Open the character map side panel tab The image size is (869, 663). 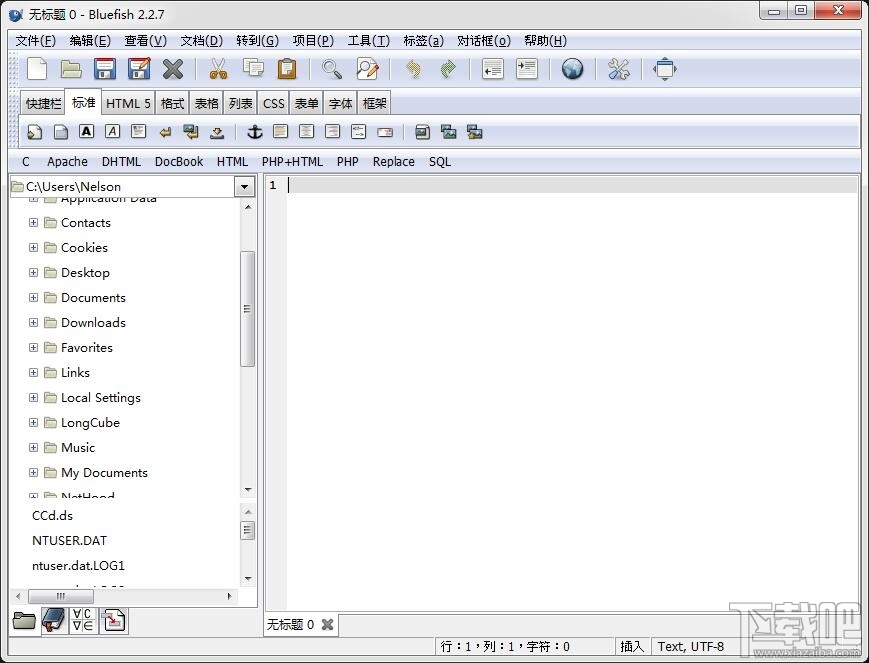tap(84, 621)
